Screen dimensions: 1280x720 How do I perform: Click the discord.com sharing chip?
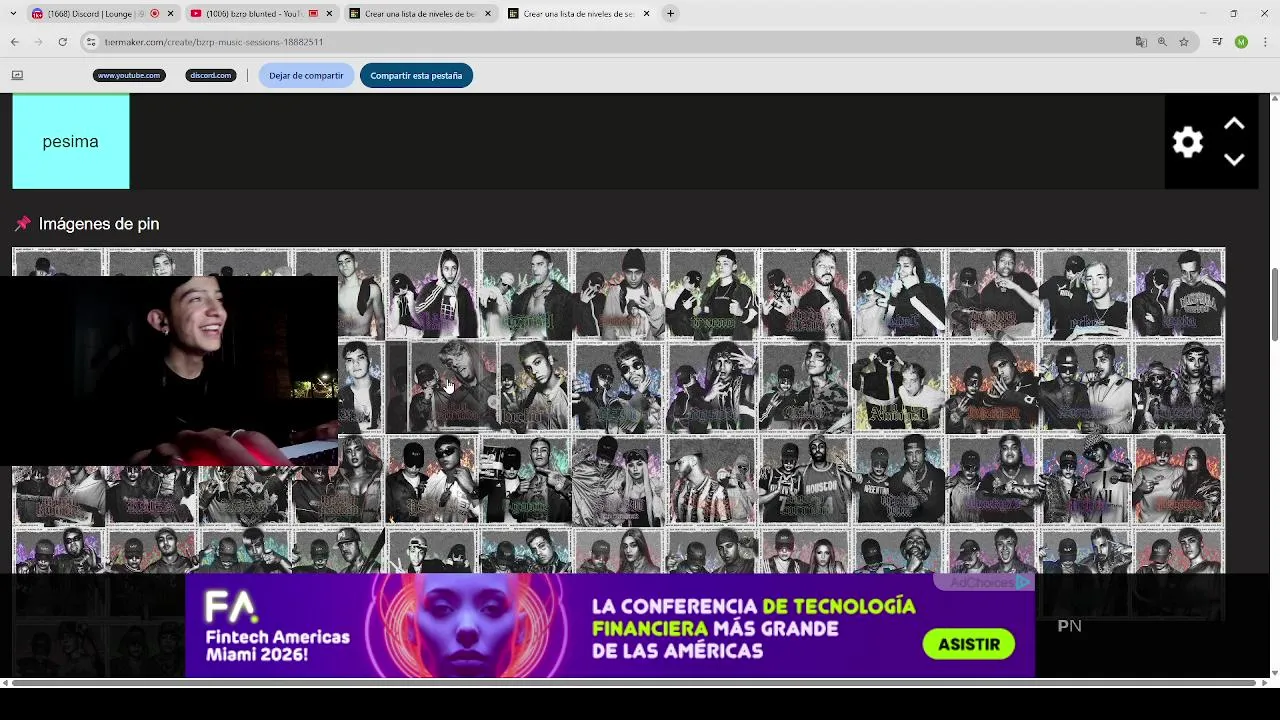[x=210, y=76]
